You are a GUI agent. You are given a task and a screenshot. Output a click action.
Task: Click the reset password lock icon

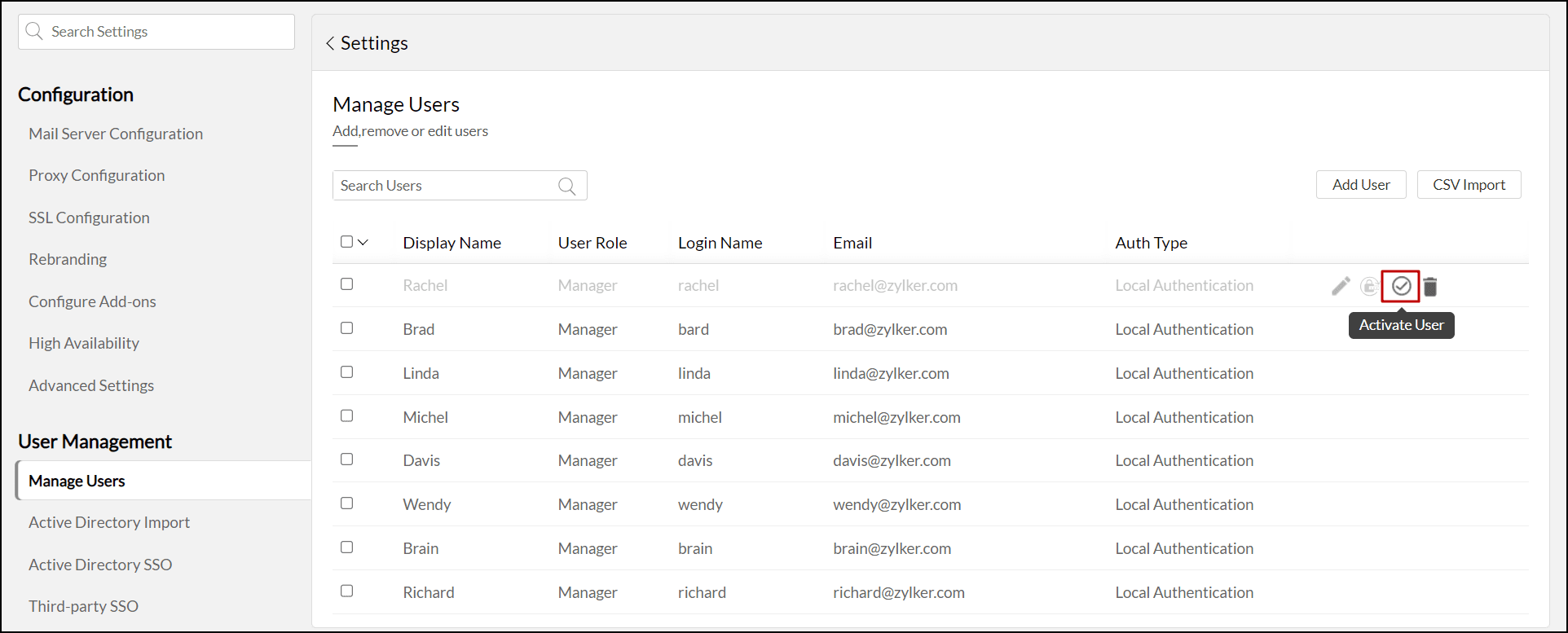point(1369,286)
